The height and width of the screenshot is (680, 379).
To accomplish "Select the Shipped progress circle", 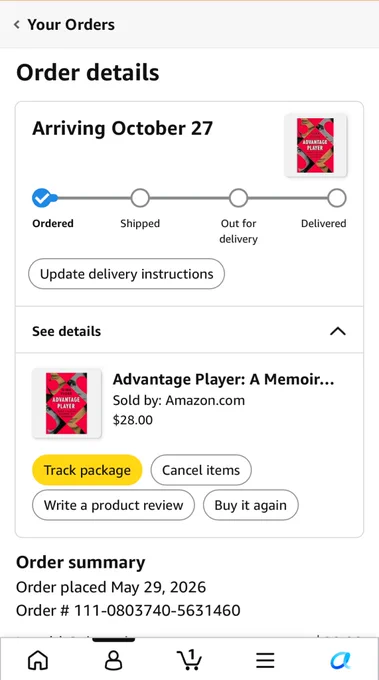I will tap(140, 198).
